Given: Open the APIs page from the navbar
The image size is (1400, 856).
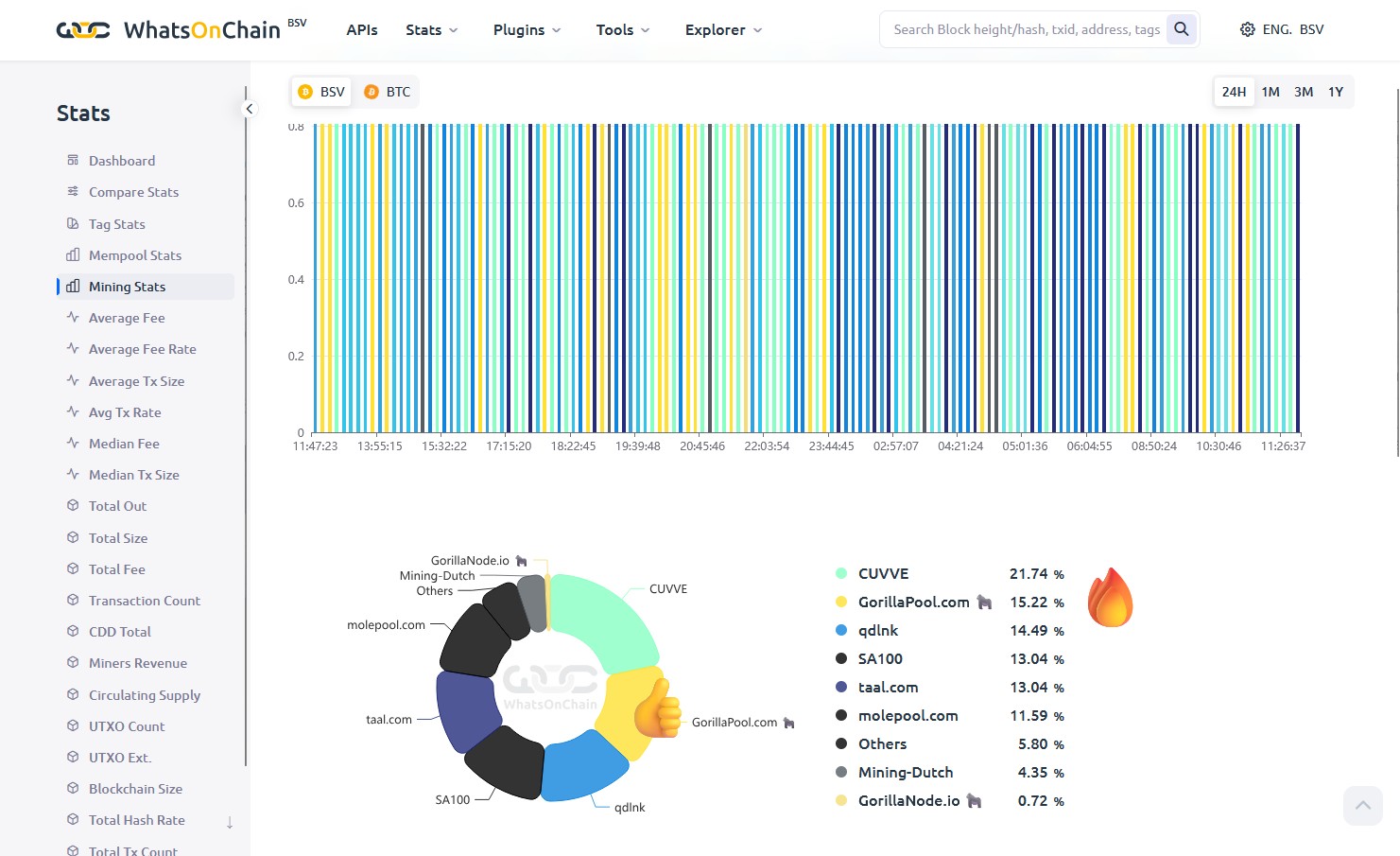Looking at the screenshot, I should [362, 30].
